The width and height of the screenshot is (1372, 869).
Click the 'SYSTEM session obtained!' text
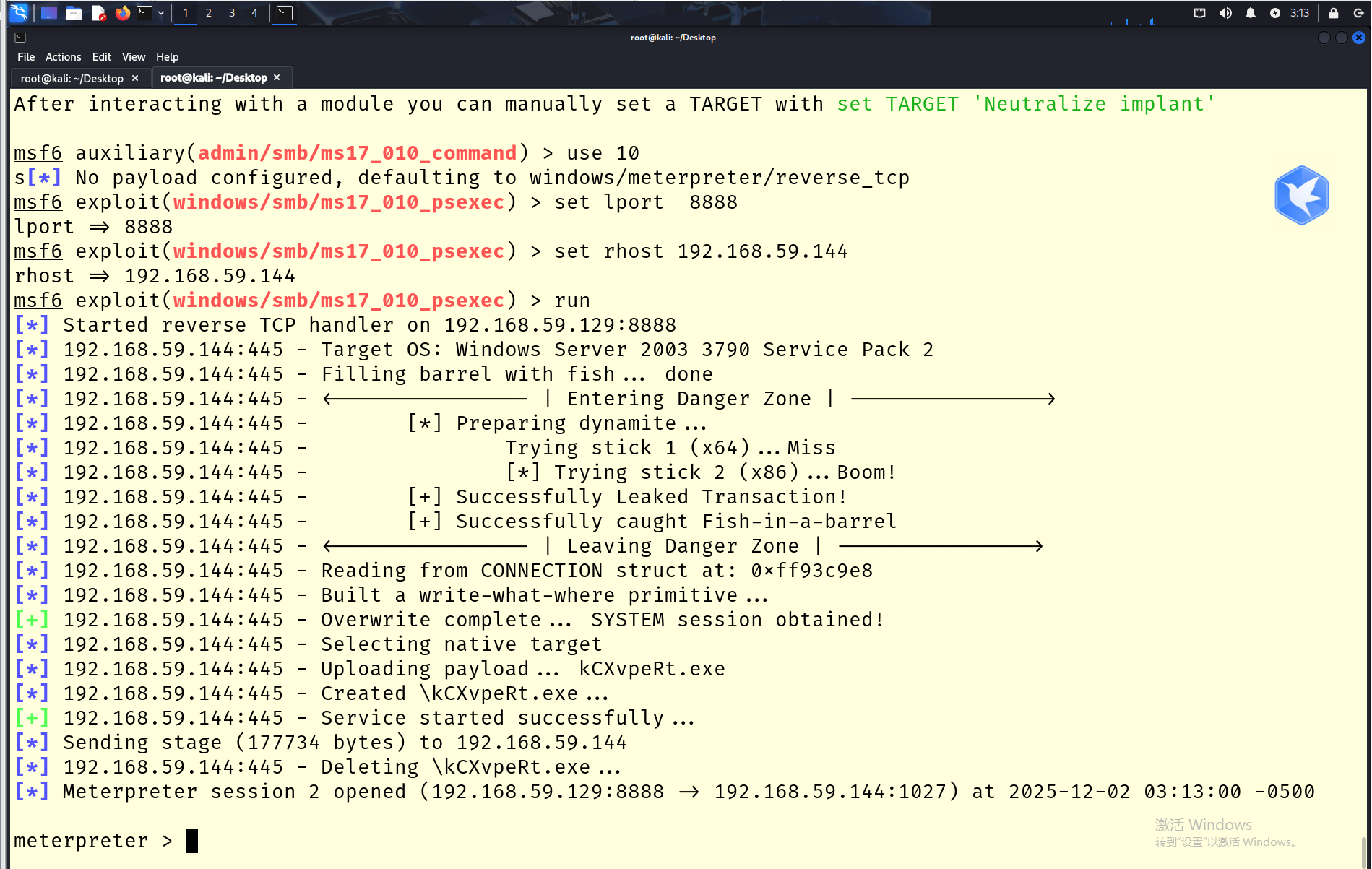point(737,620)
